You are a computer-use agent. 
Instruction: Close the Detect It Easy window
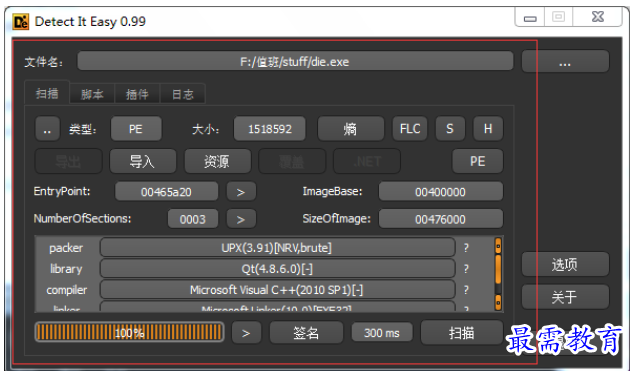click(x=598, y=17)
